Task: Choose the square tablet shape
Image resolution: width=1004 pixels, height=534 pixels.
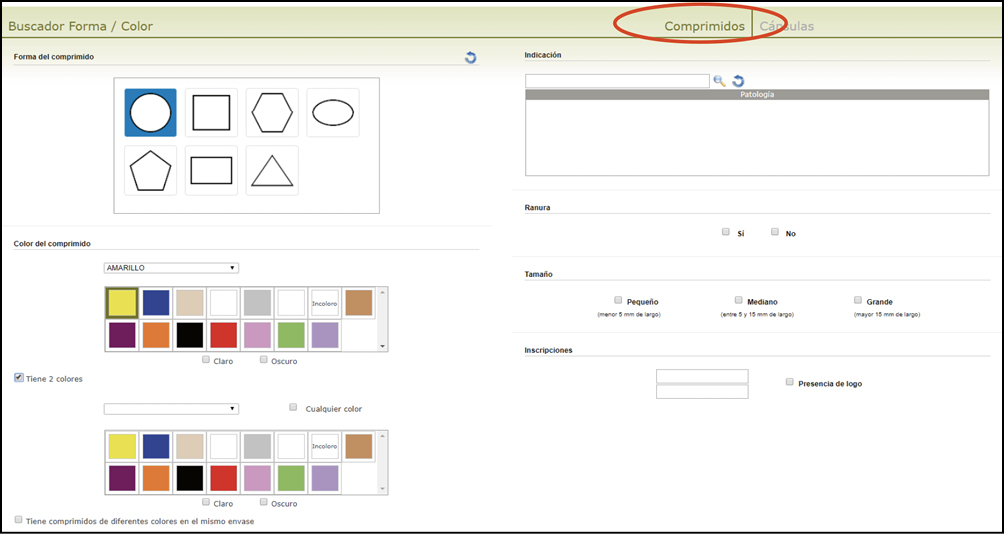Action: [211, 113]
